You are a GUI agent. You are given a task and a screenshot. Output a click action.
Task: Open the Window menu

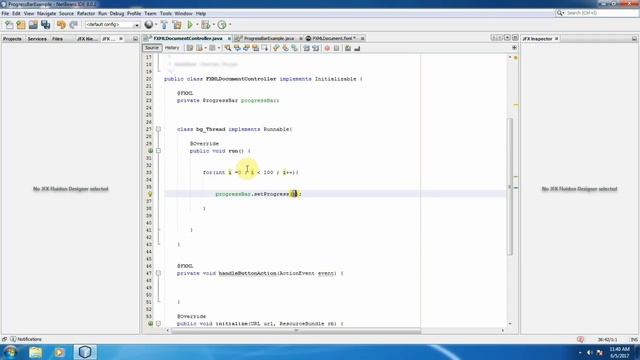coord(183,13)
